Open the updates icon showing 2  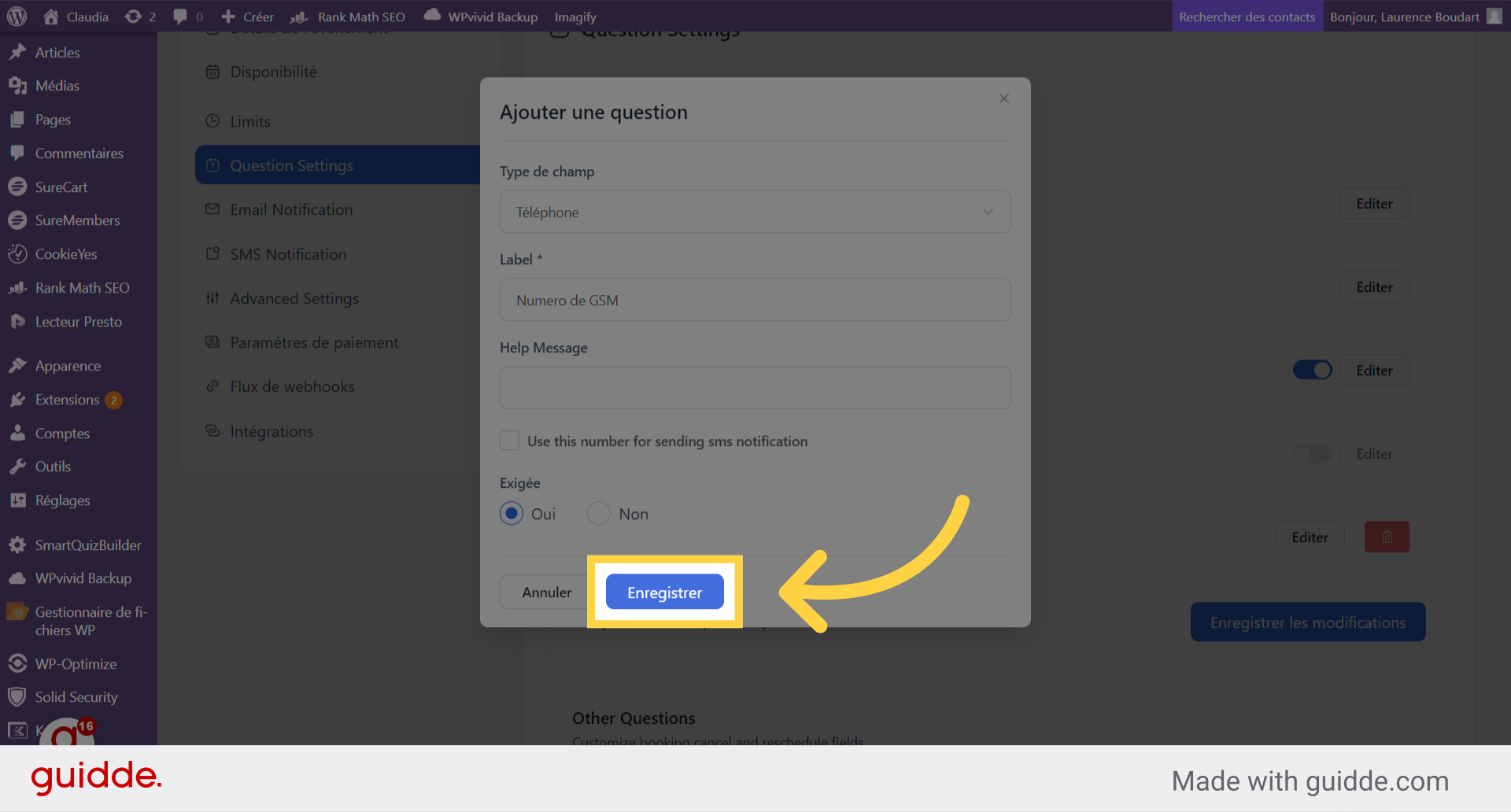point(133,17)
